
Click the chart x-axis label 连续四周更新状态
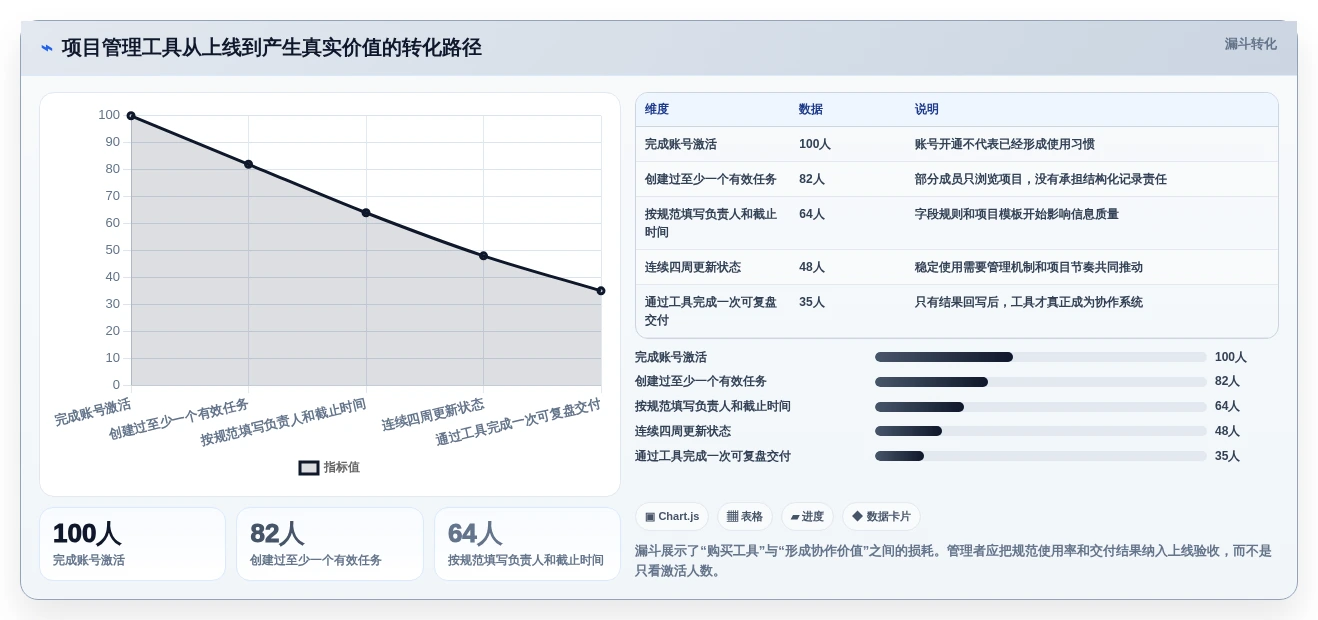pyautogui.click(x=433, y=415)
